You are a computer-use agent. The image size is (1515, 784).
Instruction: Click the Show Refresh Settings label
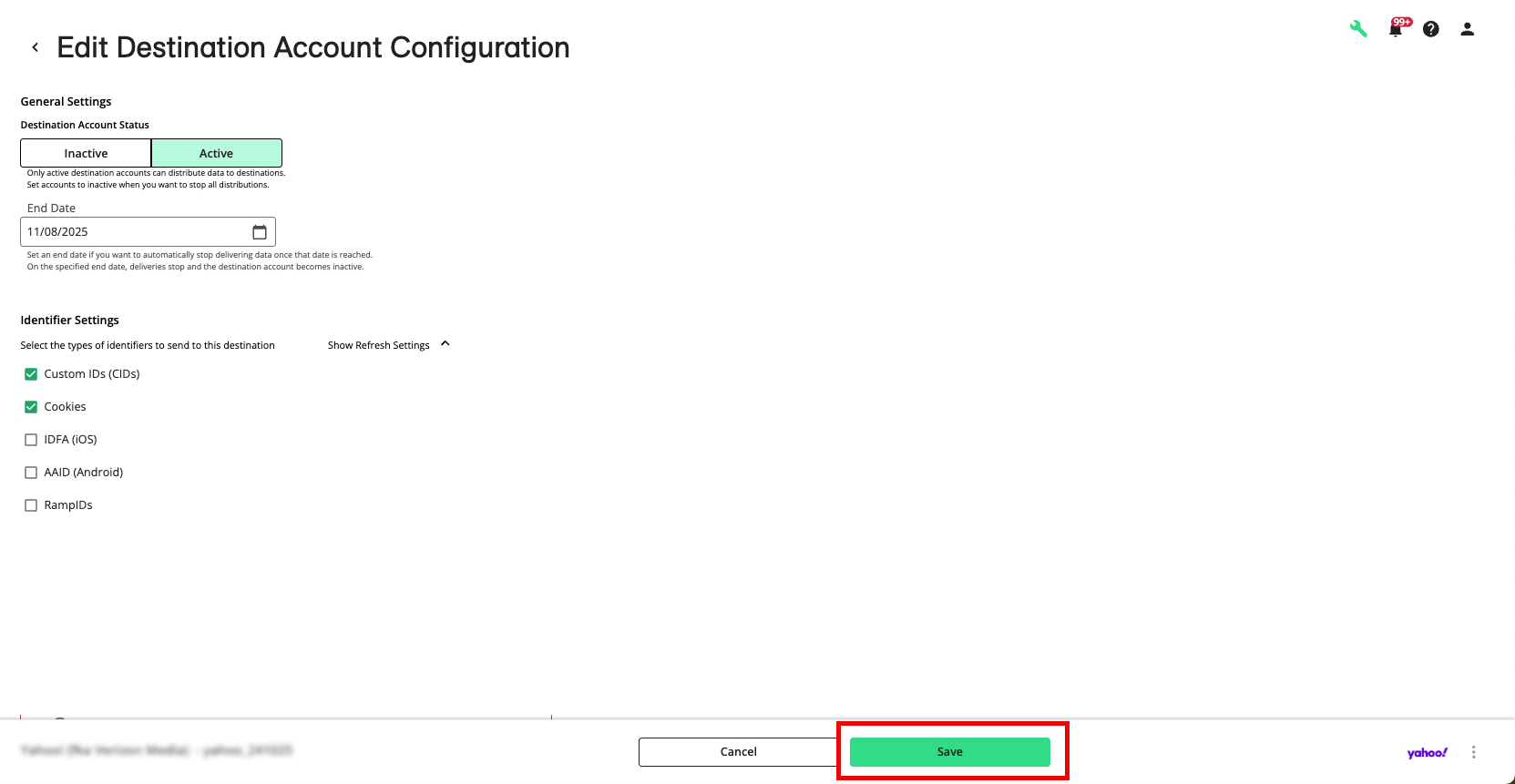[378, 345]
